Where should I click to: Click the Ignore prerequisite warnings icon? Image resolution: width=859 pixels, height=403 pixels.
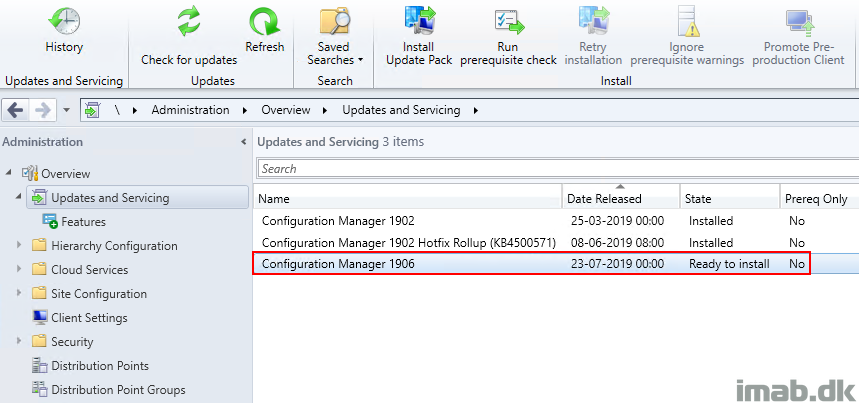(687, 21)
